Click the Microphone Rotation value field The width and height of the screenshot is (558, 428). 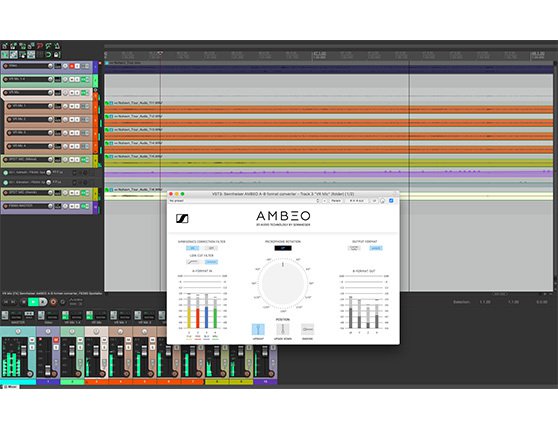283,248
